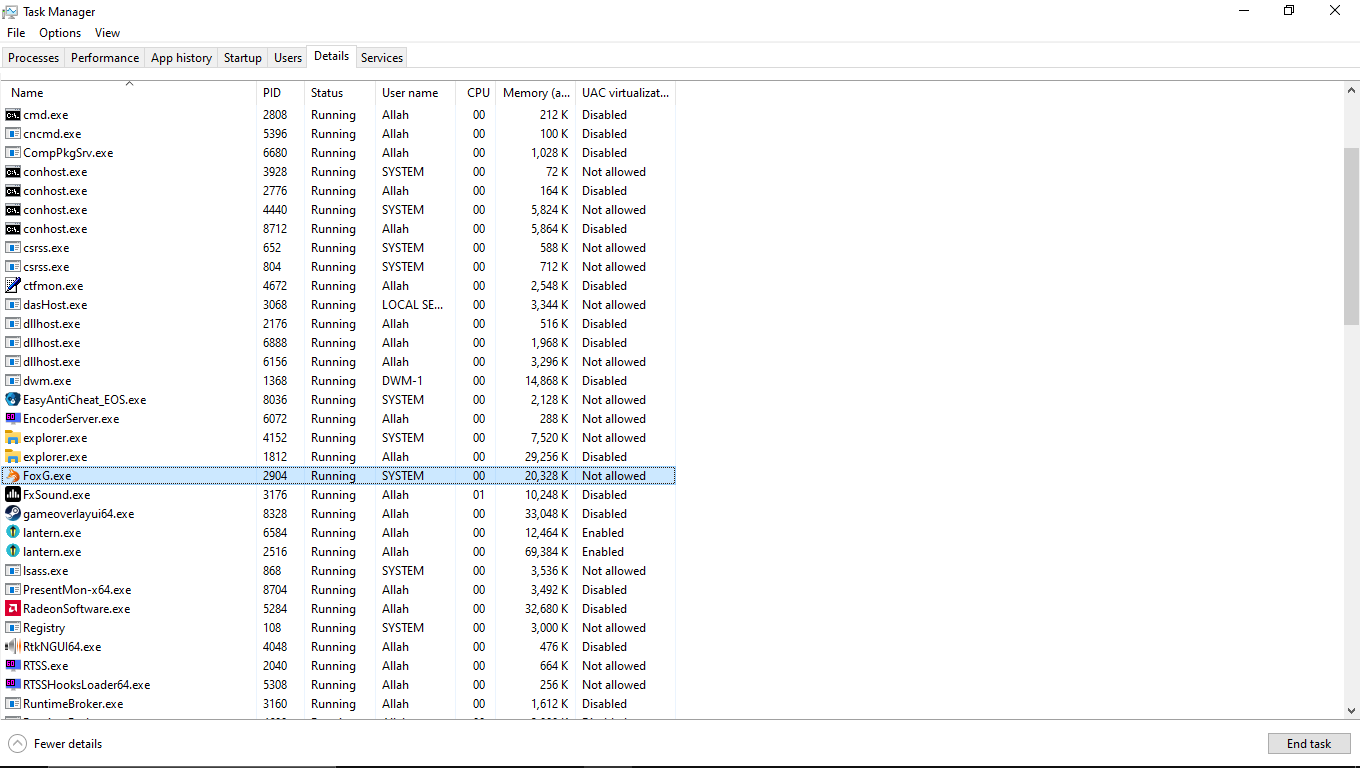
Task: Sort by the CPU column header
Action: 478,93
